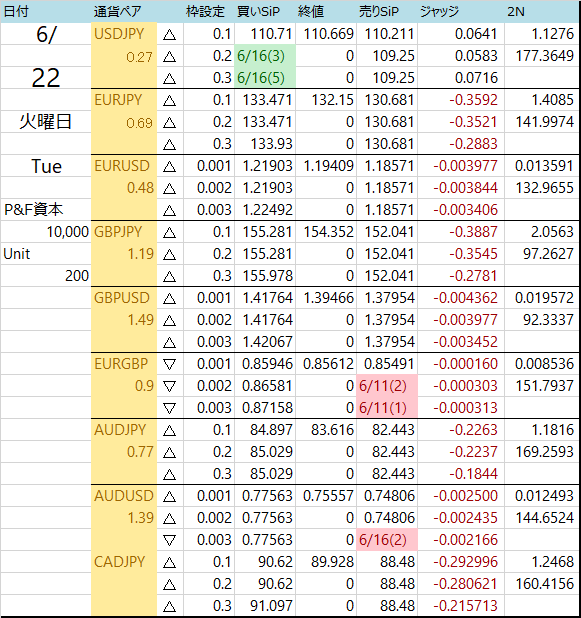Click the green 6/16(5) cell
The height and width of the screenshot is (618, 581).
265,78
